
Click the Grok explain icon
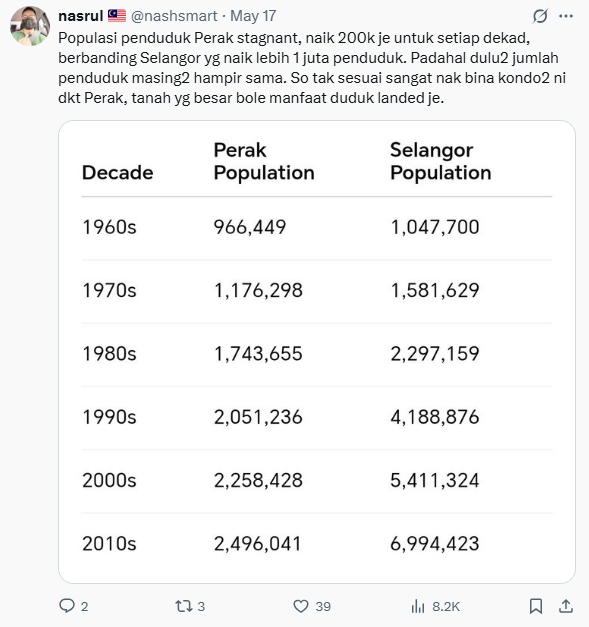[540, 16]
